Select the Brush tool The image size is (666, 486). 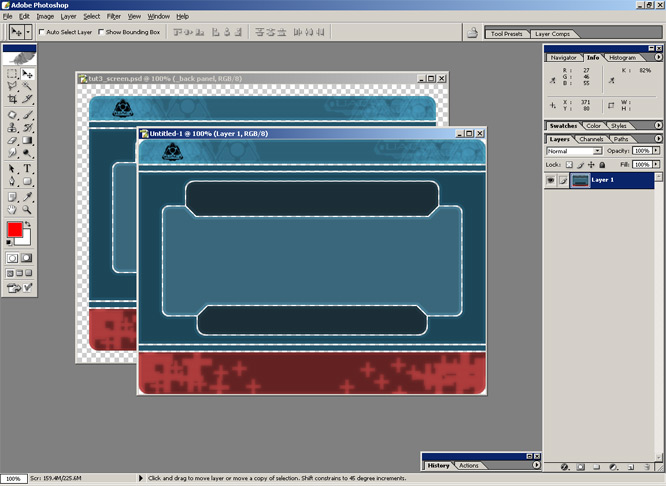coord(27,115)
